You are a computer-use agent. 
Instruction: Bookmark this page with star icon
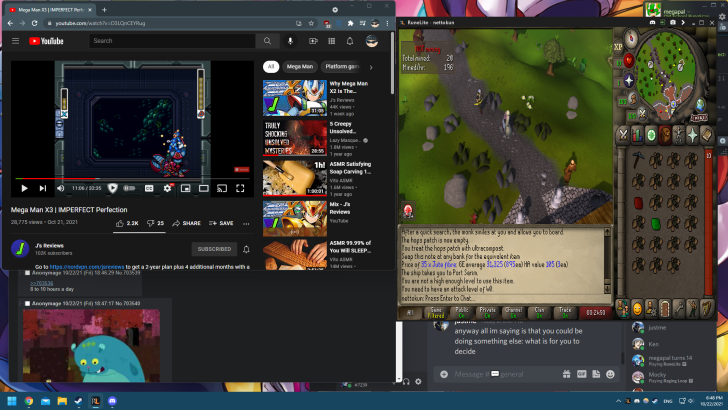pyautogui.click(x=311, y=23)
